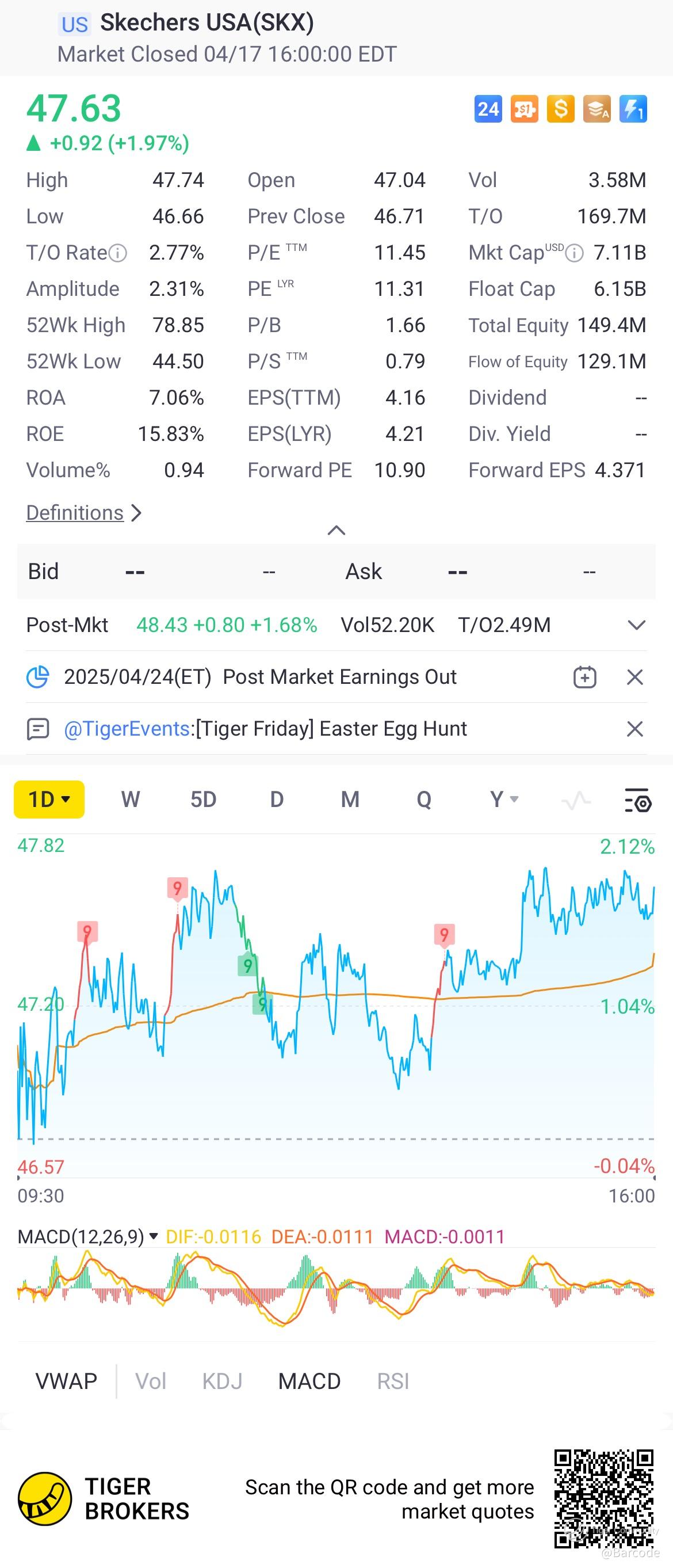The height and width of the screenshot is (1568, 673).
Task: Tap the yellow dollar sign badge
Action: point(560,109)
